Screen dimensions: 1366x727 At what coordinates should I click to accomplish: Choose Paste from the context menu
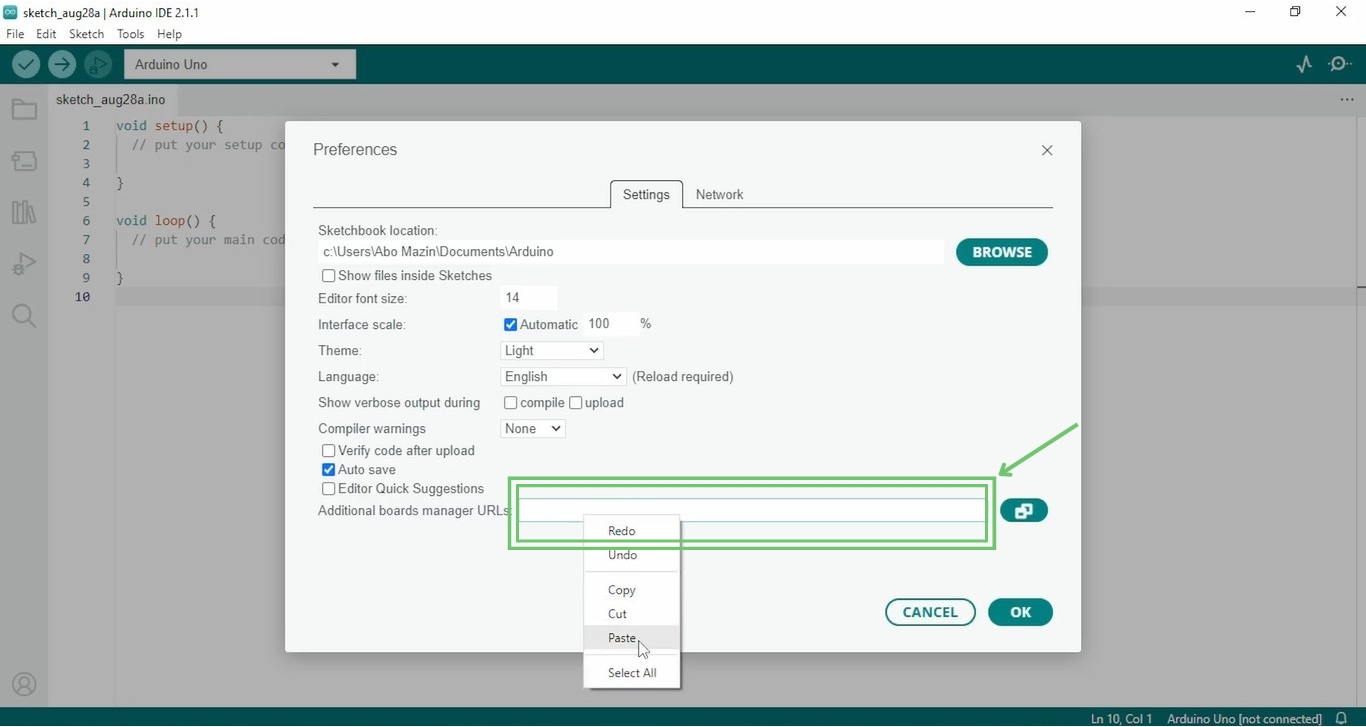point(620,638)
